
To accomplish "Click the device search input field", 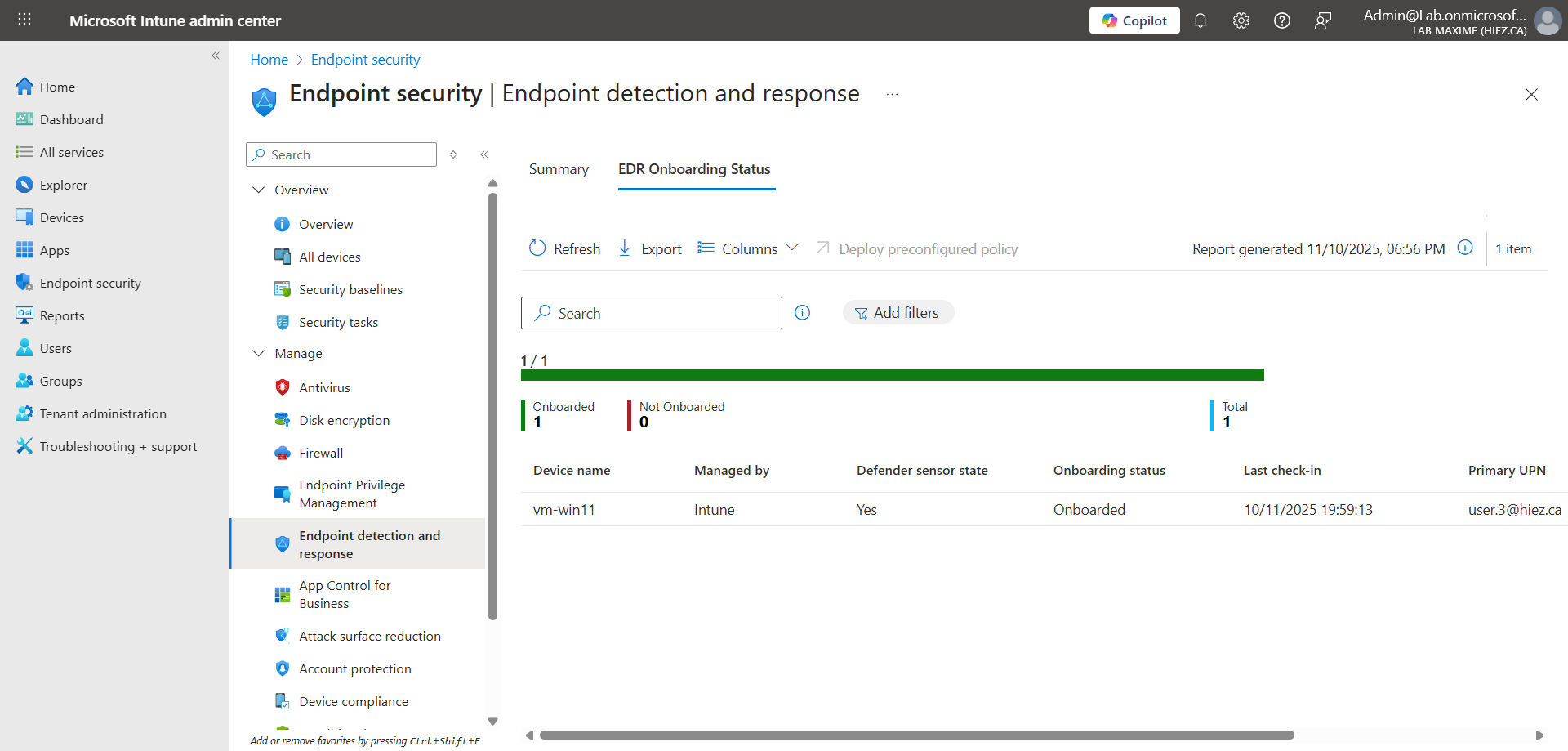I will (x=661, y=314).
